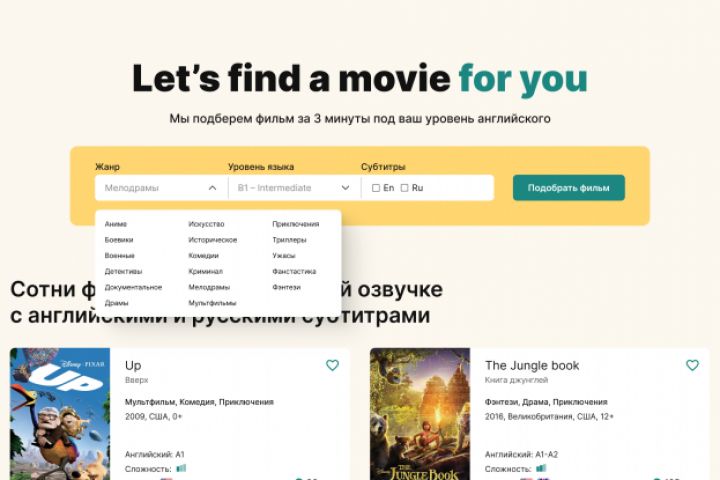
Task: Click the Английский: A1-A2 level text
Action: 521,454
